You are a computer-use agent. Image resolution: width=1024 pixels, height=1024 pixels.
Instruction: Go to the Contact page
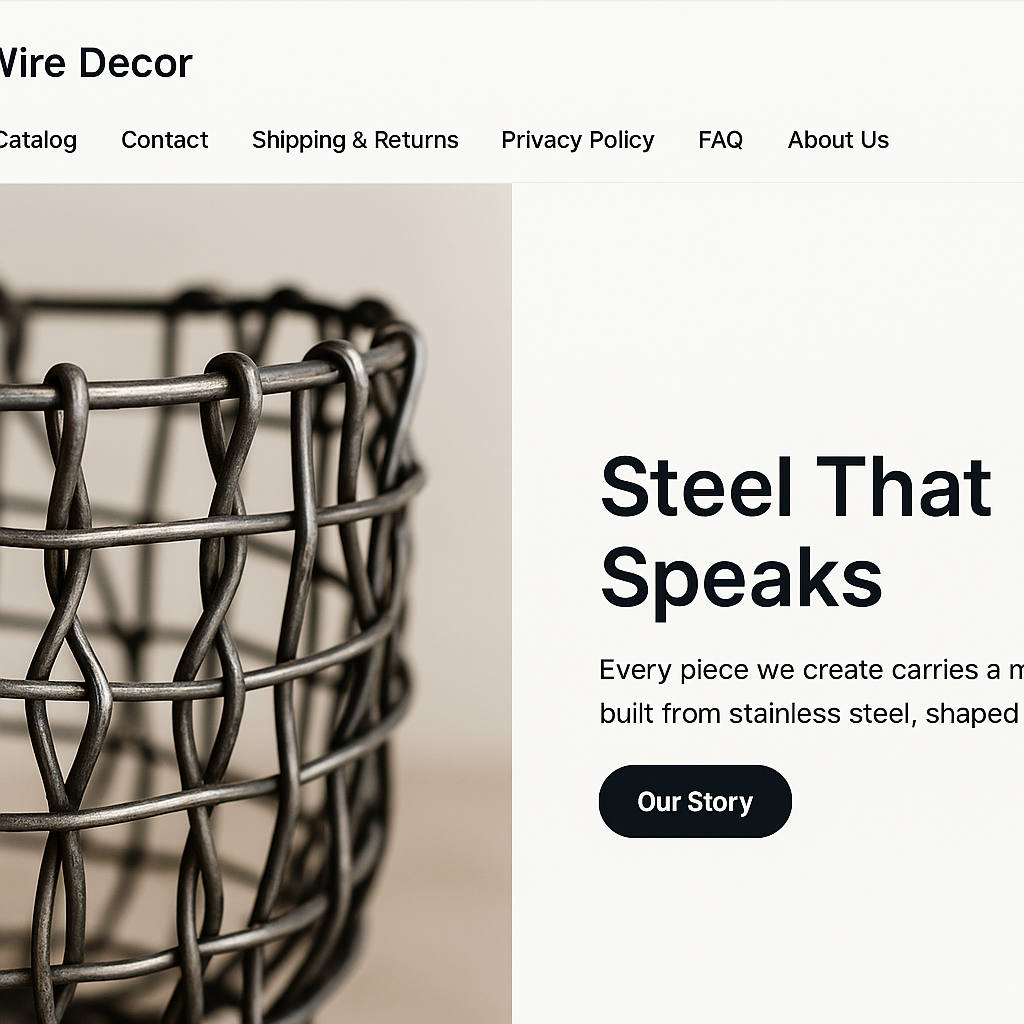click(x=165, y=140)
